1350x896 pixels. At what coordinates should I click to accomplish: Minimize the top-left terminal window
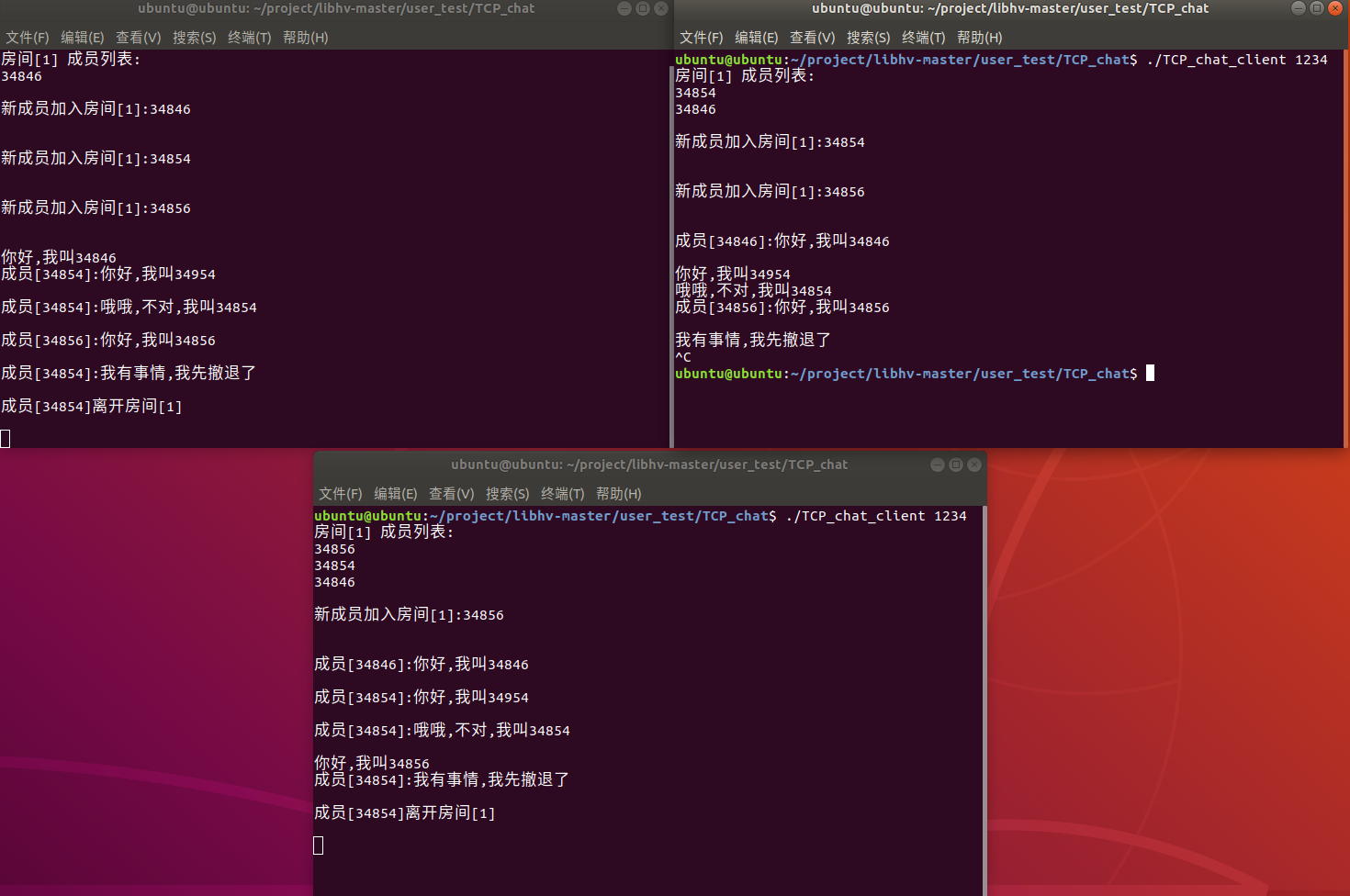pos(624,8)
